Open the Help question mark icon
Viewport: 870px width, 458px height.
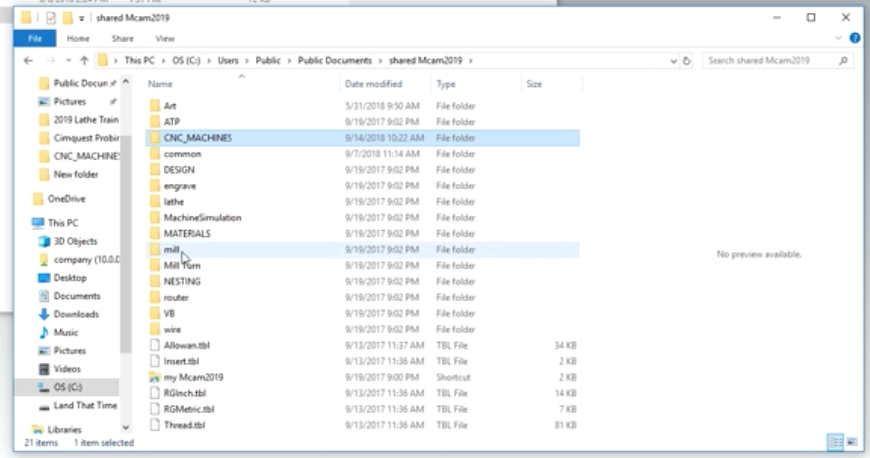(854, 38)
